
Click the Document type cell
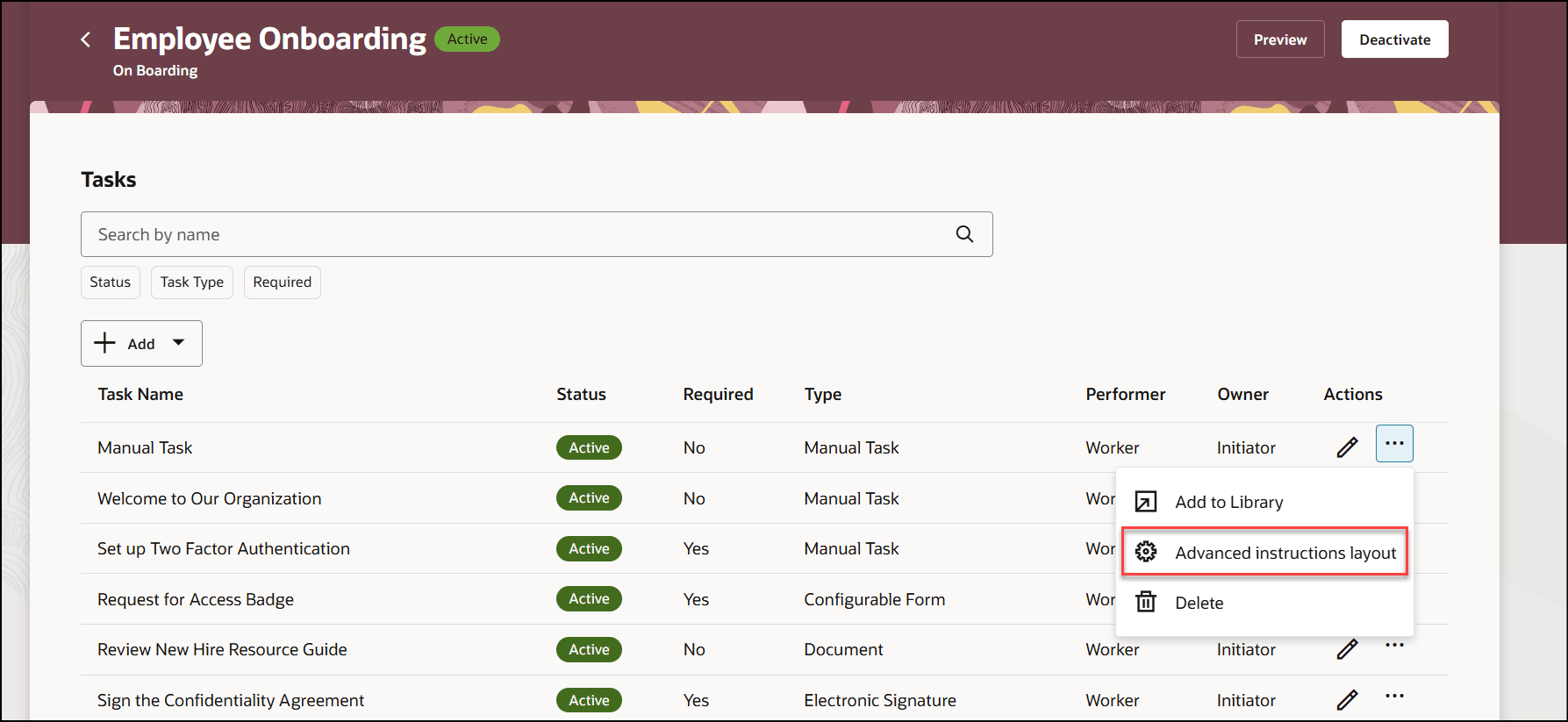[x=844, y=649]
